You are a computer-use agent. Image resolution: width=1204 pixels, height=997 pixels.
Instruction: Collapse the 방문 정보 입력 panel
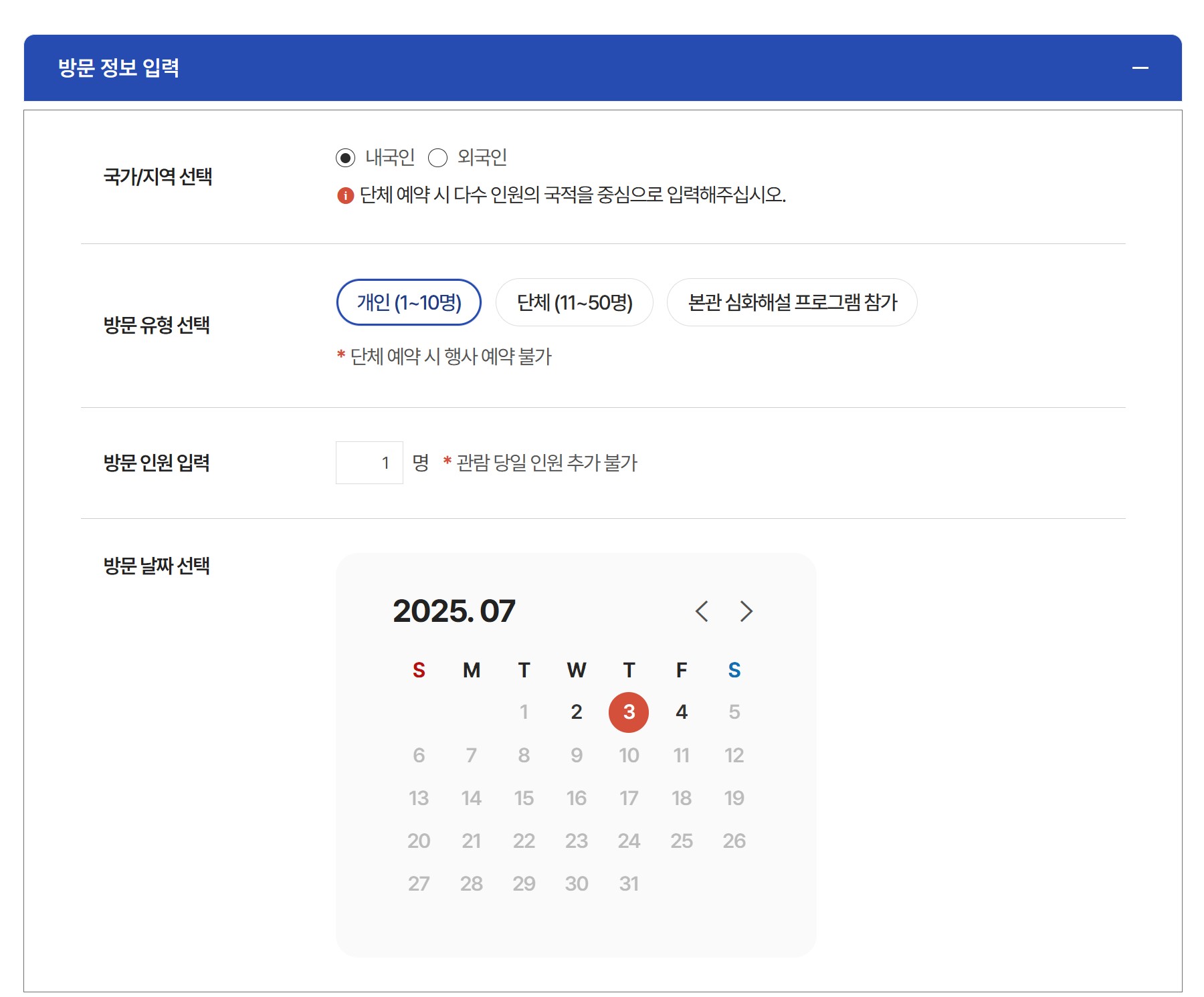pos(1141,67)
